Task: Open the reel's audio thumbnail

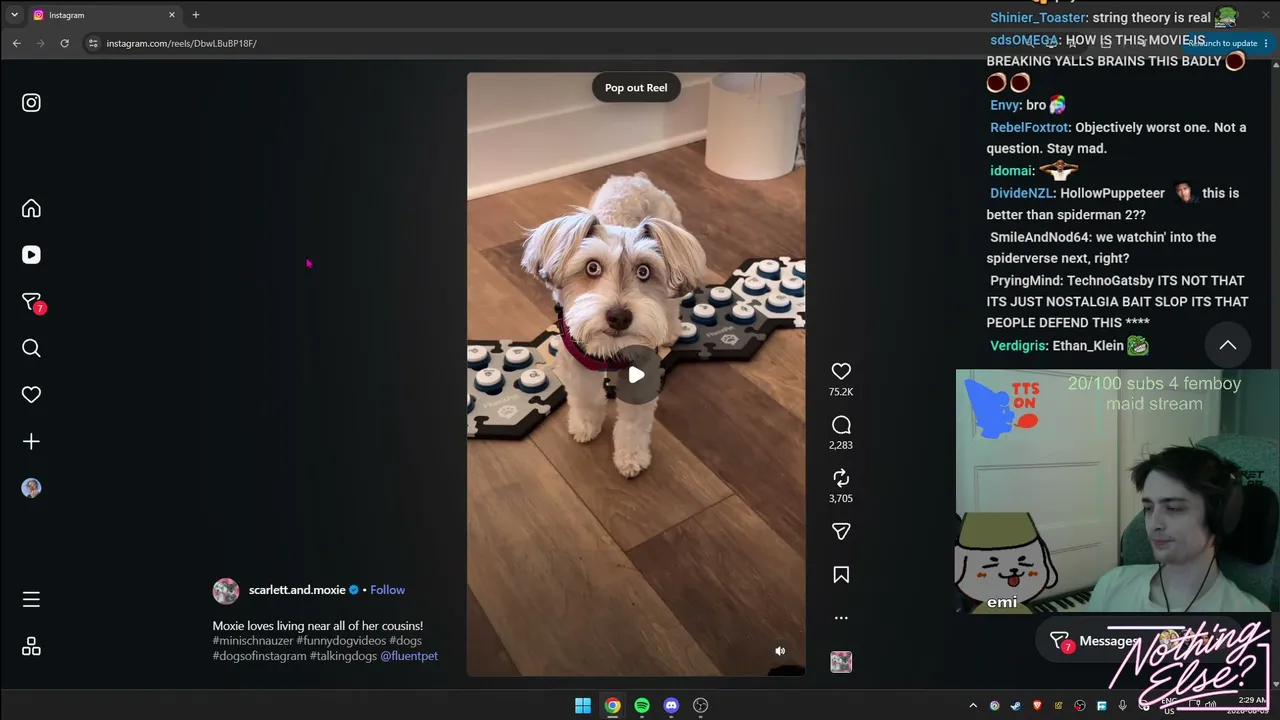Action: (x=841, y=662)
